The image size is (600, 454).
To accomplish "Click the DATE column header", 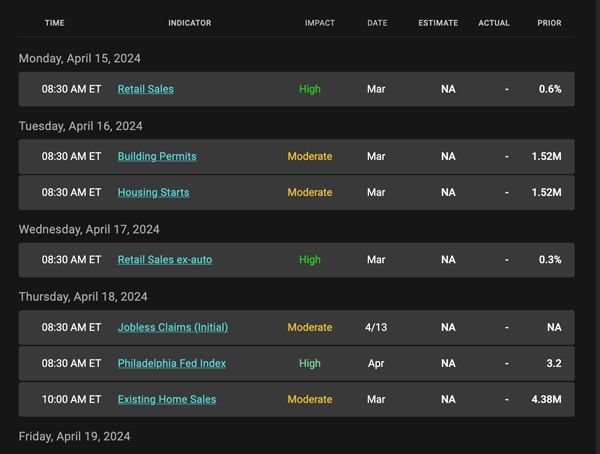I will click(x=377, y=23).
